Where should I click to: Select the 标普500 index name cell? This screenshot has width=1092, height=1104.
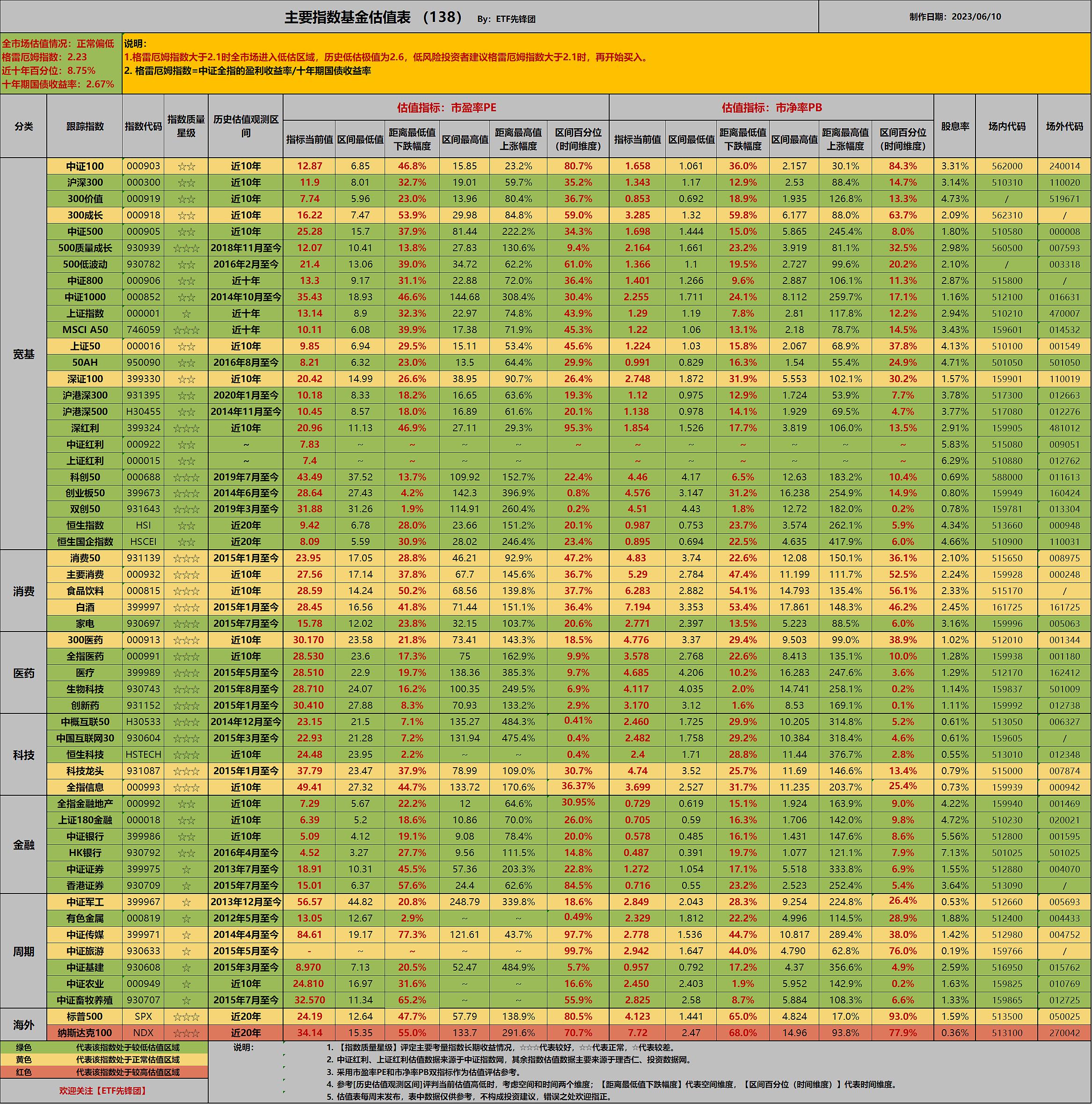(85, 1017)
